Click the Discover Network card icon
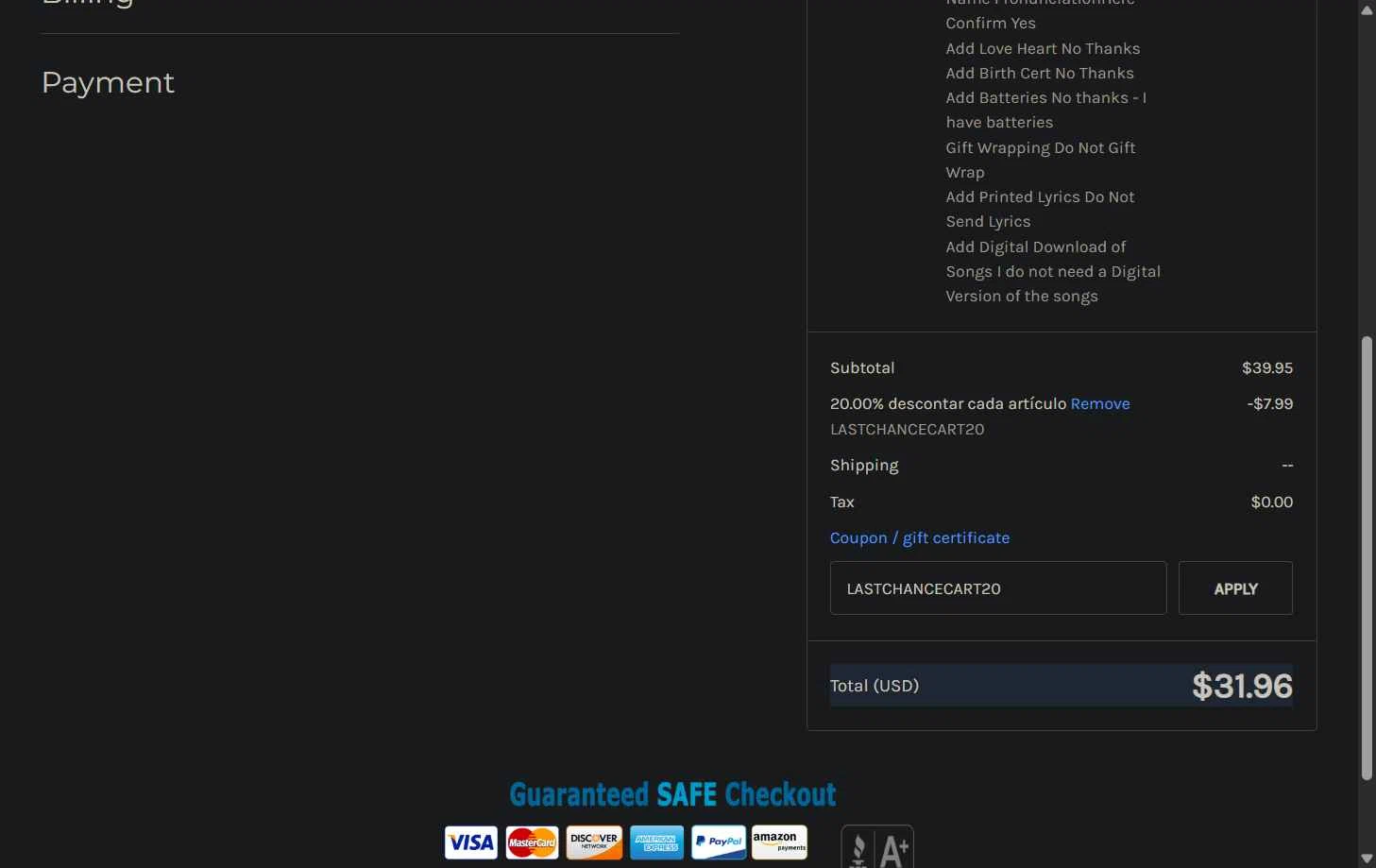The width and height of the screenshot is (1376, 868). click(x=594, y=842)
